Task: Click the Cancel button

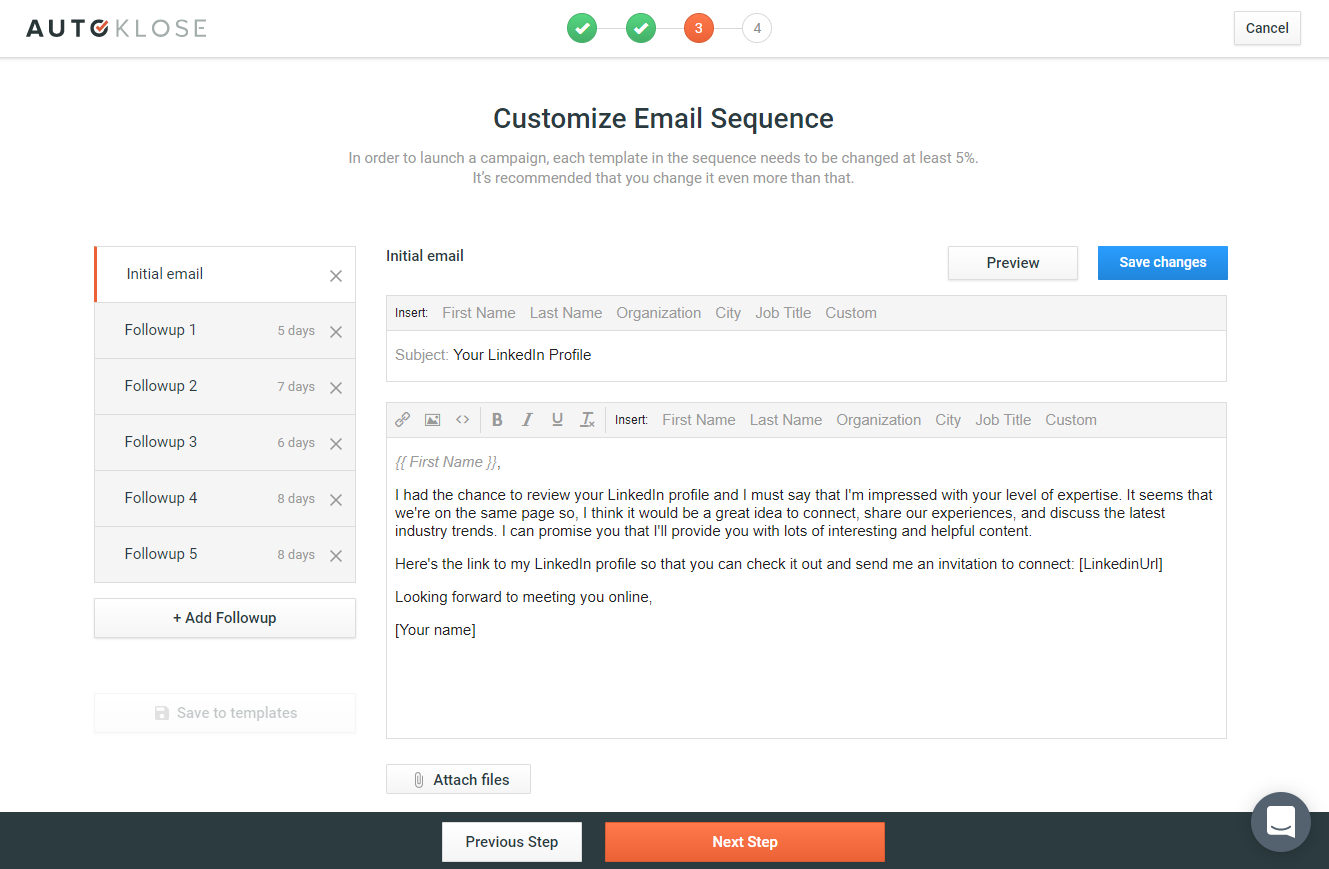Action: point(1267,28)
